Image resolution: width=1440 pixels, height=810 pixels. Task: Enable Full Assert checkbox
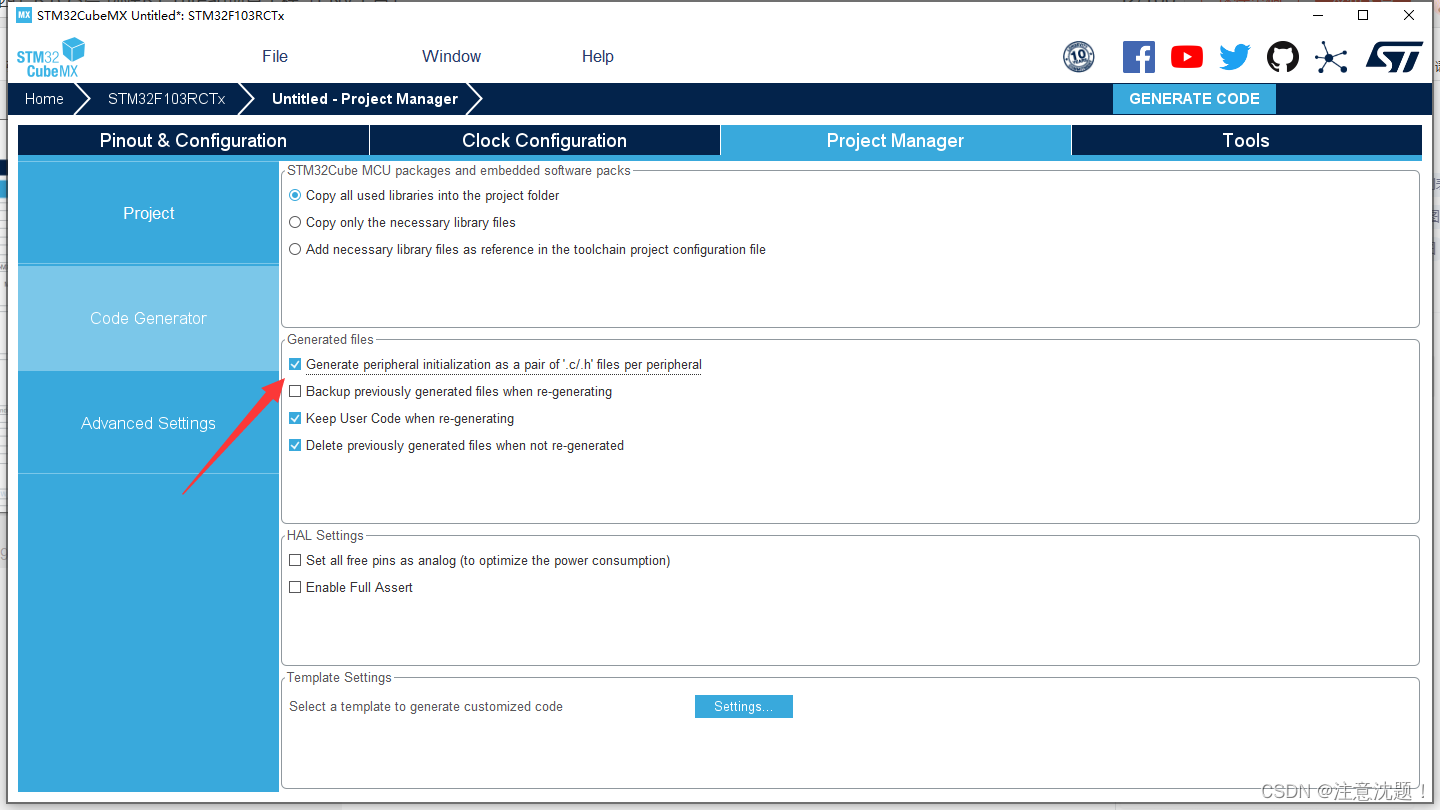tap(295, 587)
